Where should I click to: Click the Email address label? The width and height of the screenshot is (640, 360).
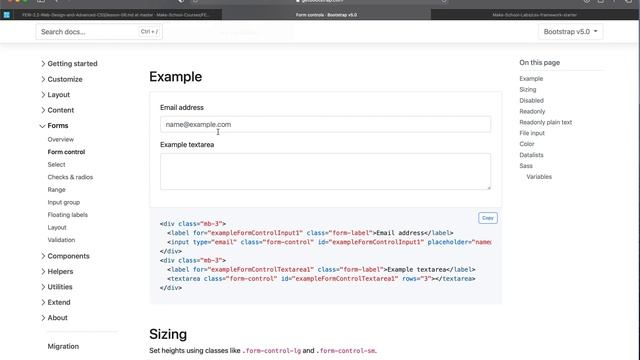click(x=182, y=107)
